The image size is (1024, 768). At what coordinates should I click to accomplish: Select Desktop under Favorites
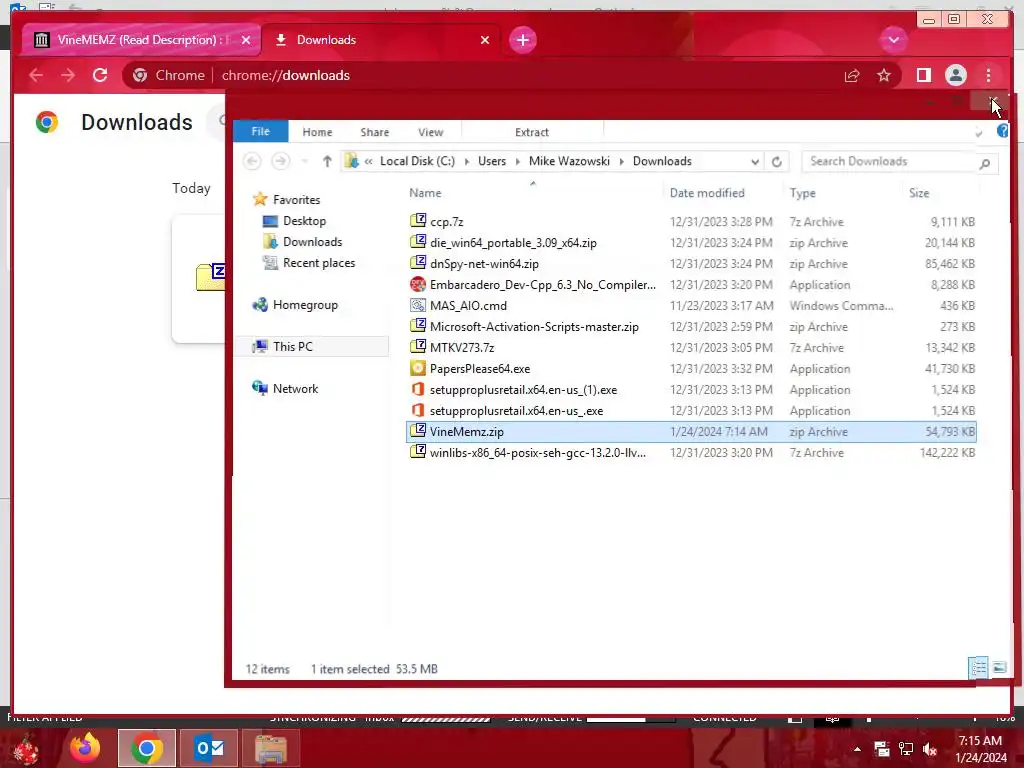304,221
